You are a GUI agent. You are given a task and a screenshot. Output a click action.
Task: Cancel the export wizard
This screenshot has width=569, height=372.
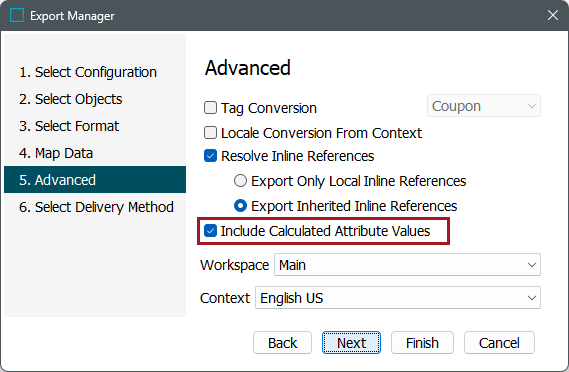[x=499, y=343]
